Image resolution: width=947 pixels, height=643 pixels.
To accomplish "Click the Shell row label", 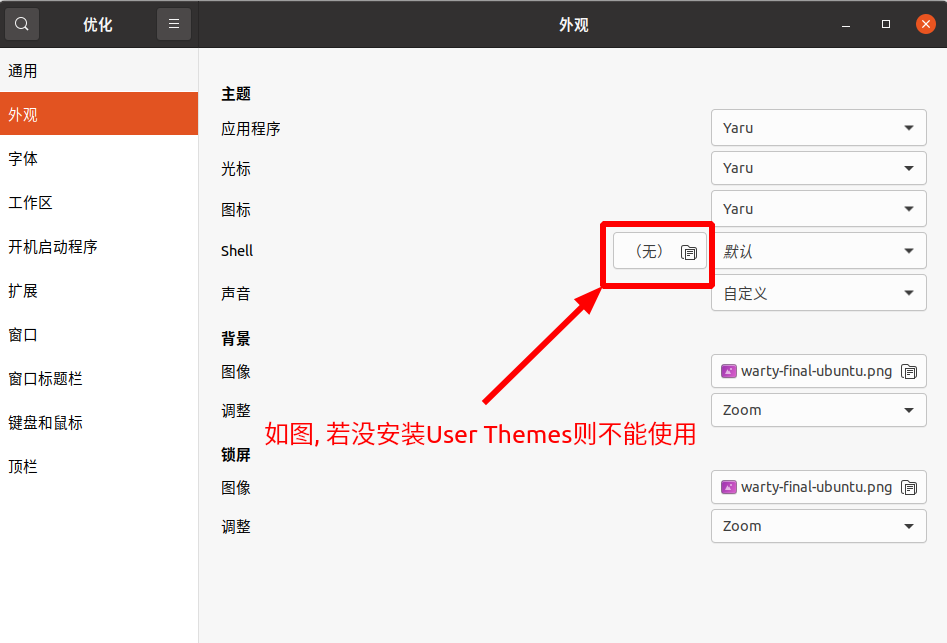I will (237, 251).
